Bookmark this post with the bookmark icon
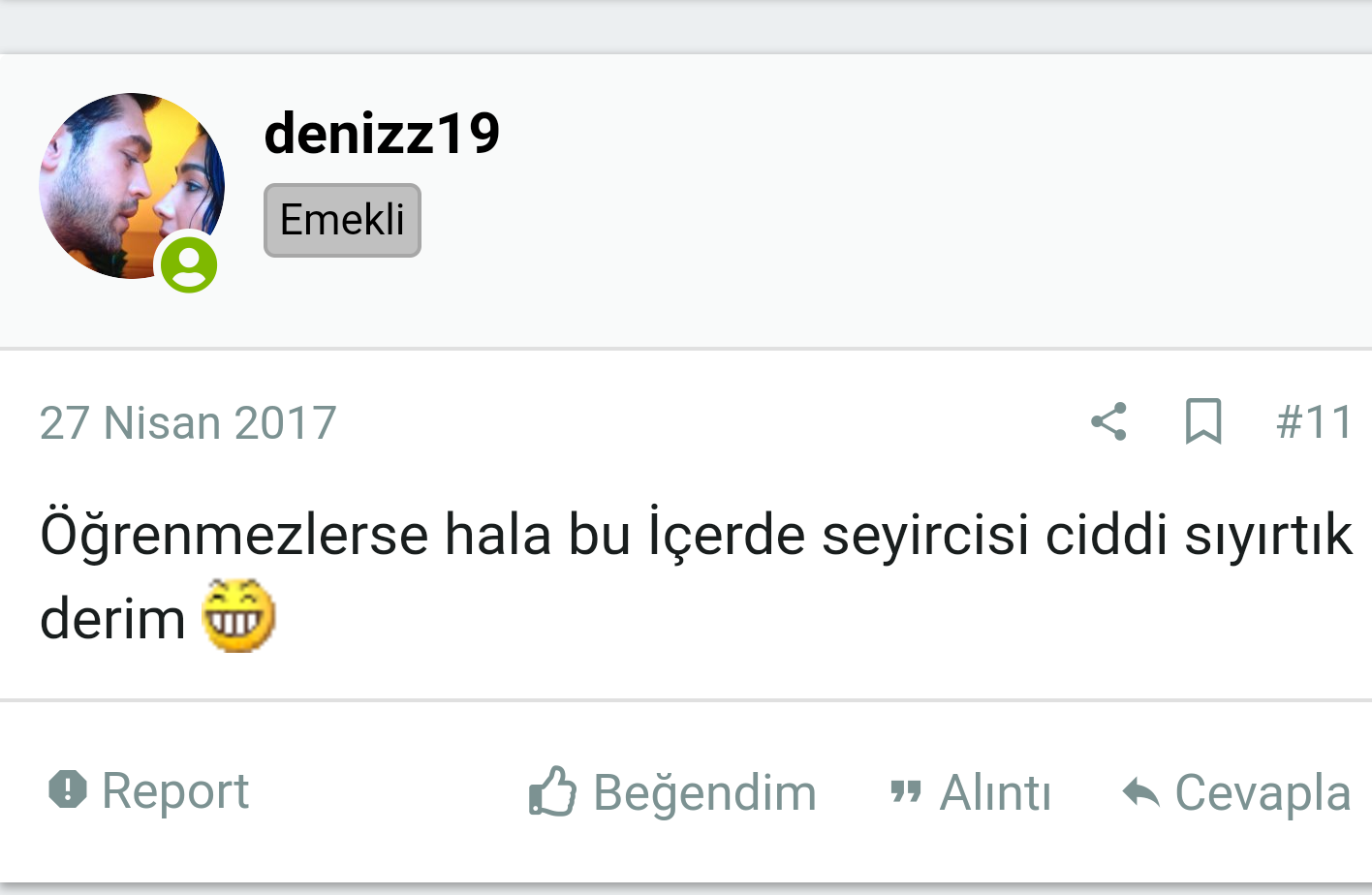 pos(1203,422)
